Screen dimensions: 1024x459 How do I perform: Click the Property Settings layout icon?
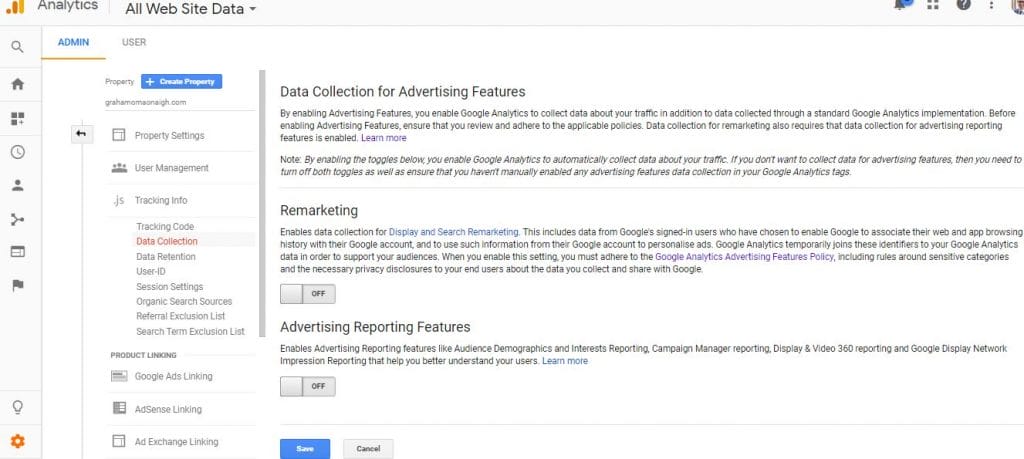coord(119,135)
